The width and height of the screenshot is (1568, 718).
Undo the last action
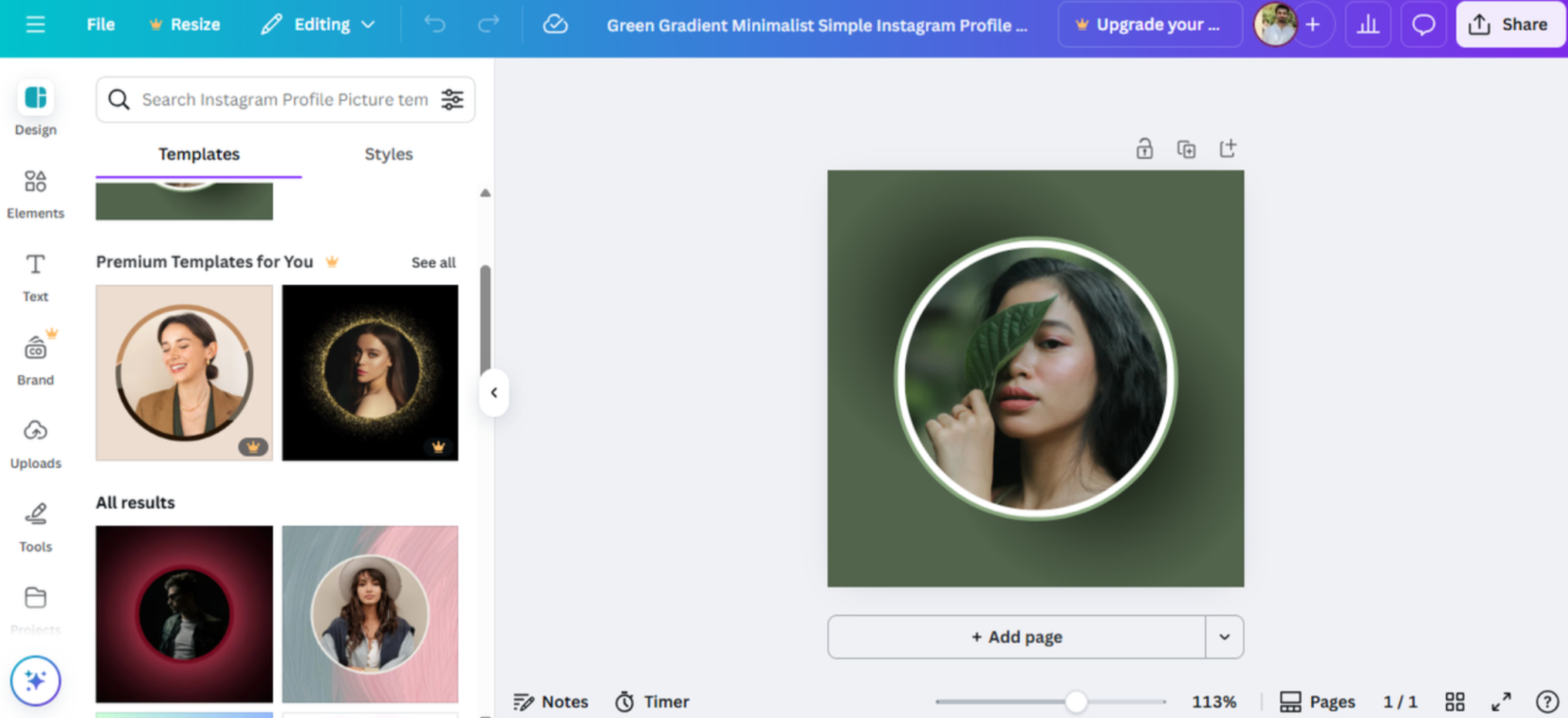[x=434, y=24]
